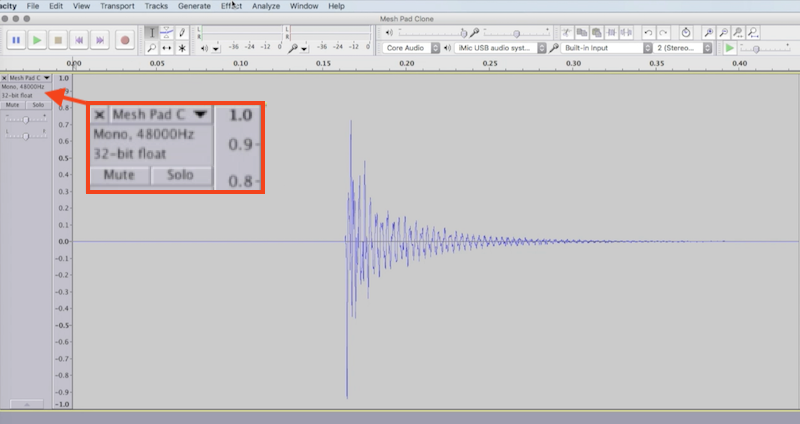This screenshot has width=800, height=424.
Task: Choose the Time Shift tool
Action: pos(166,48)
